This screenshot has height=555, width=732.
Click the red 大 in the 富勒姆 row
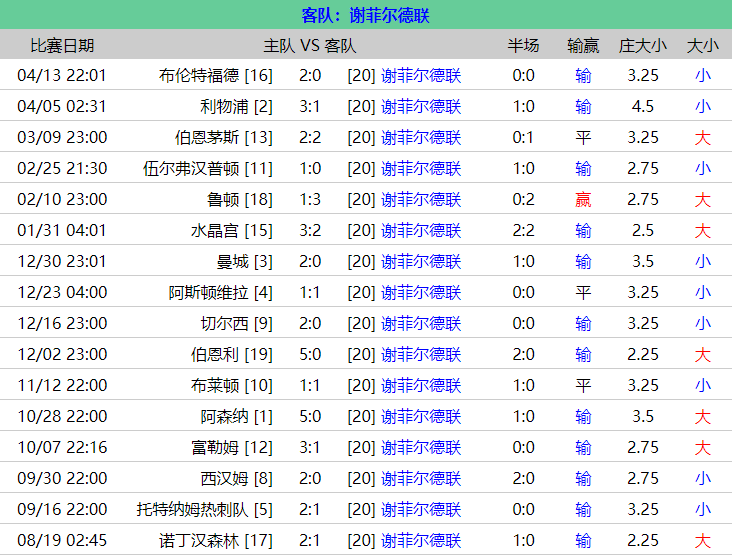click(x=703, y=447)
